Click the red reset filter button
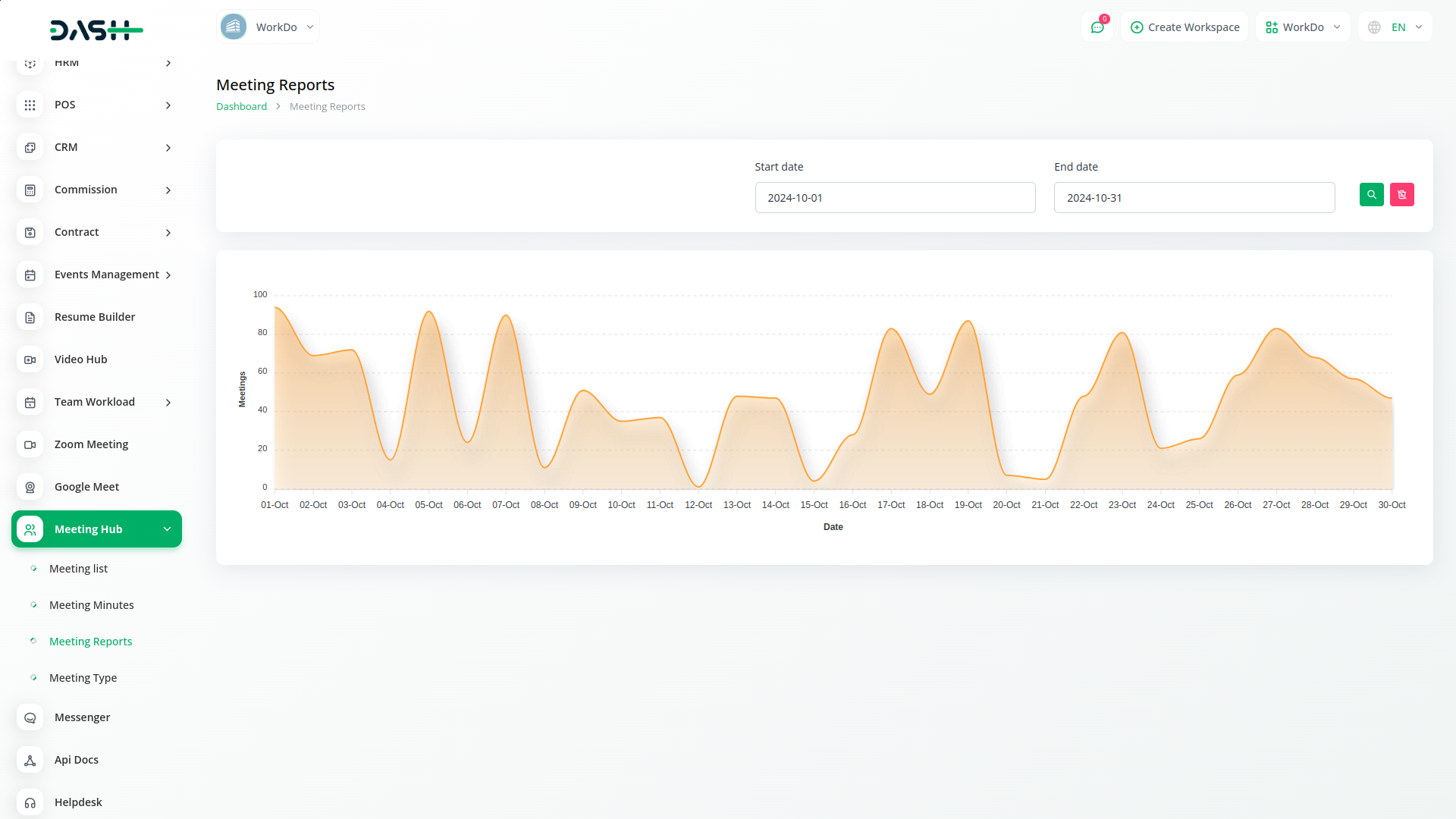The image size is (1456, 819). coord(1401,195)
